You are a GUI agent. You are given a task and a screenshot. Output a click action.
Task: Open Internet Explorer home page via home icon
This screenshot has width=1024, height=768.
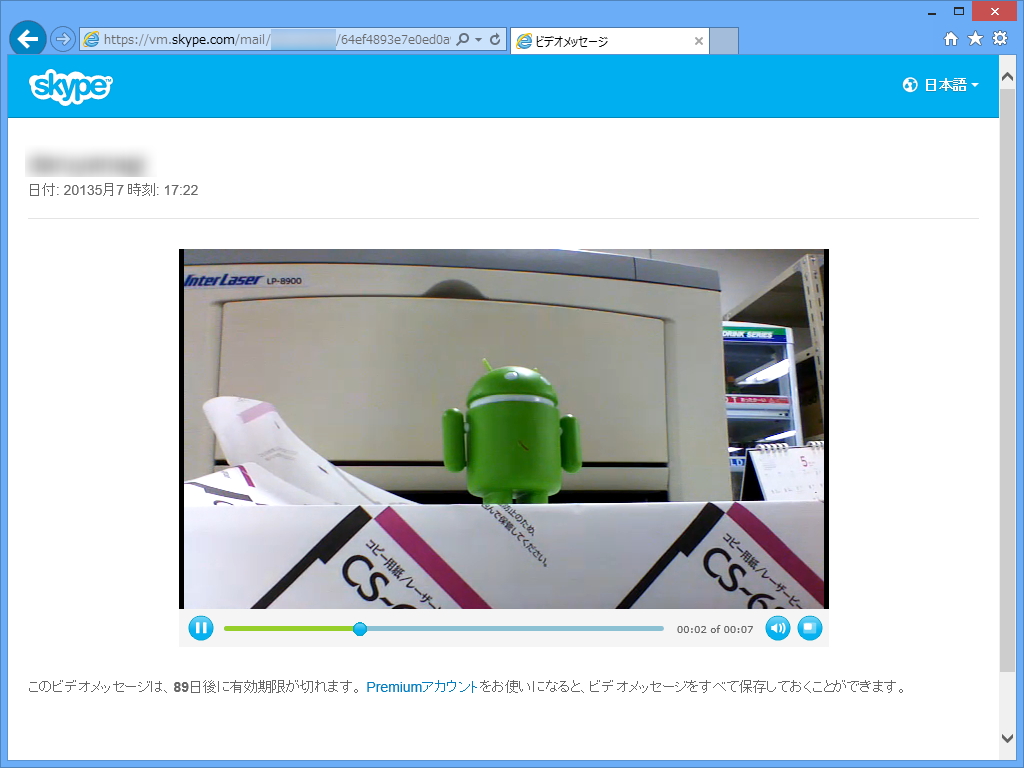click(x=951, y=39)
